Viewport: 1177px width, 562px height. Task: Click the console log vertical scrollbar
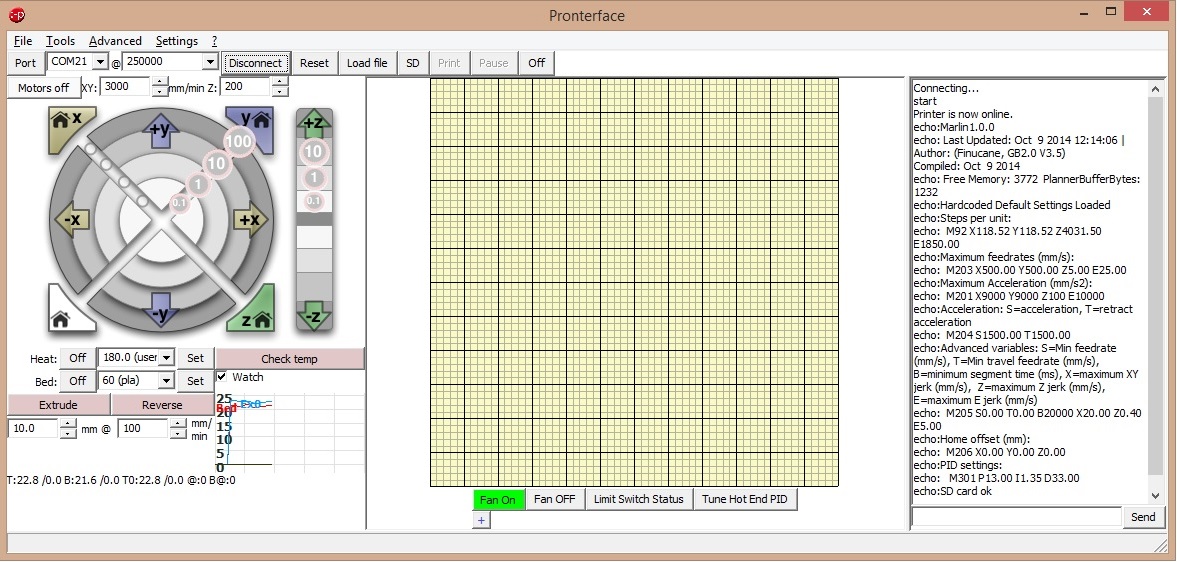tap(1156, 290)
